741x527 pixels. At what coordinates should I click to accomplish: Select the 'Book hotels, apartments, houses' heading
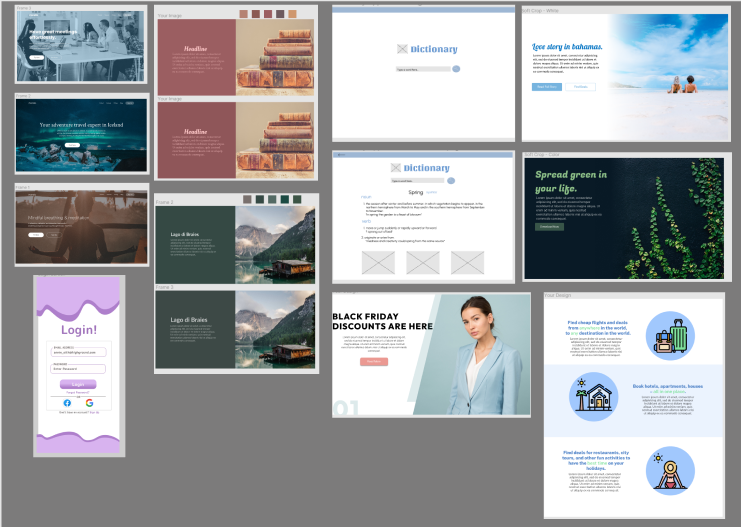point(668,389)
